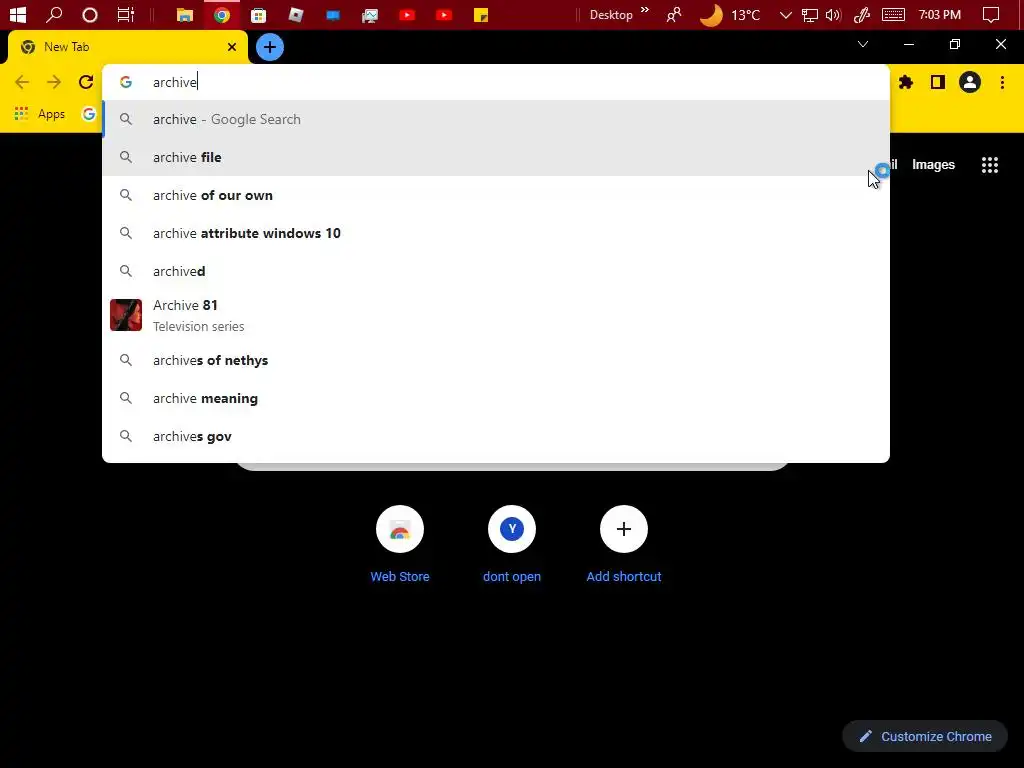Click Add shortcut button

pos(624,545)
